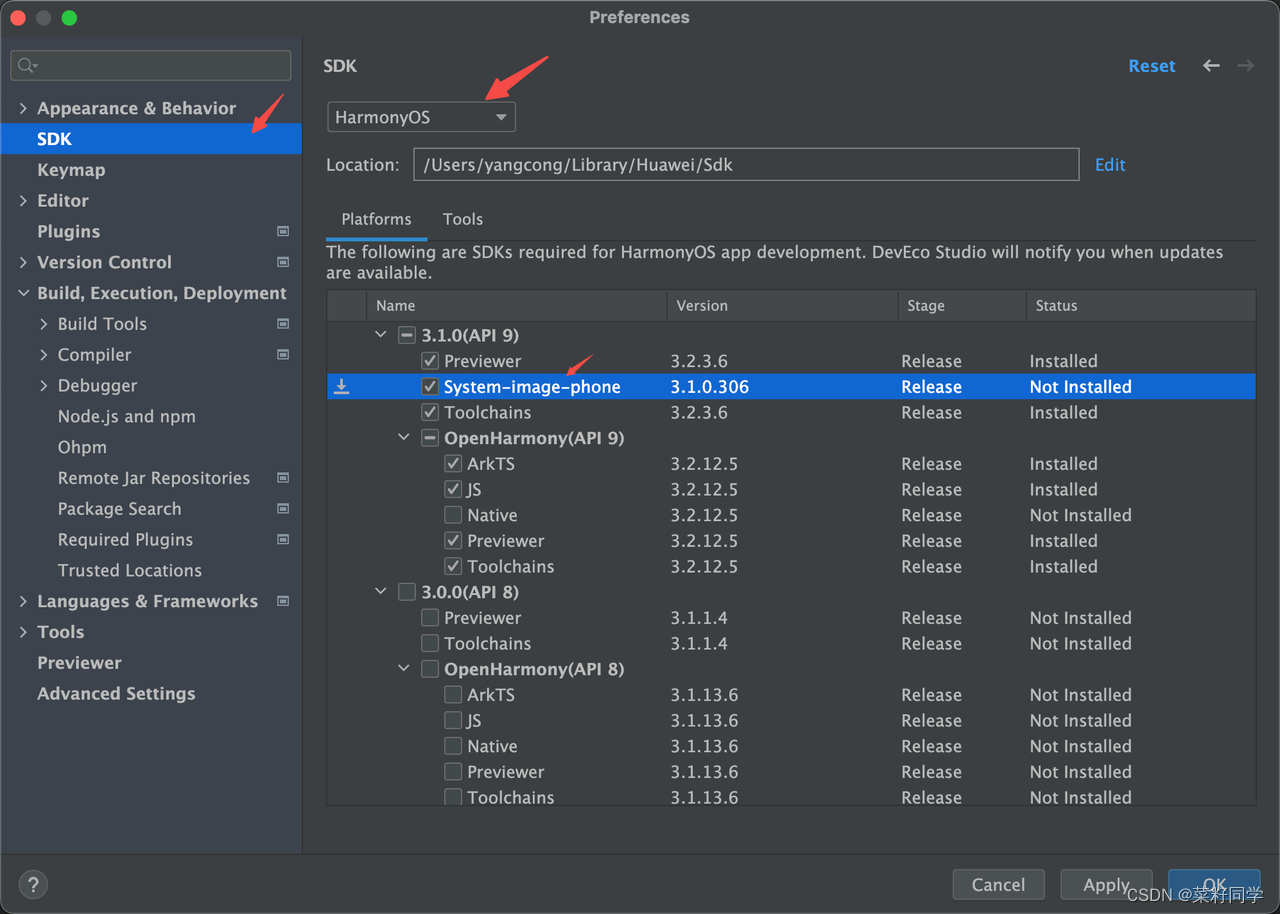
Task: Click the Stage column header
Action: [962, 306]
